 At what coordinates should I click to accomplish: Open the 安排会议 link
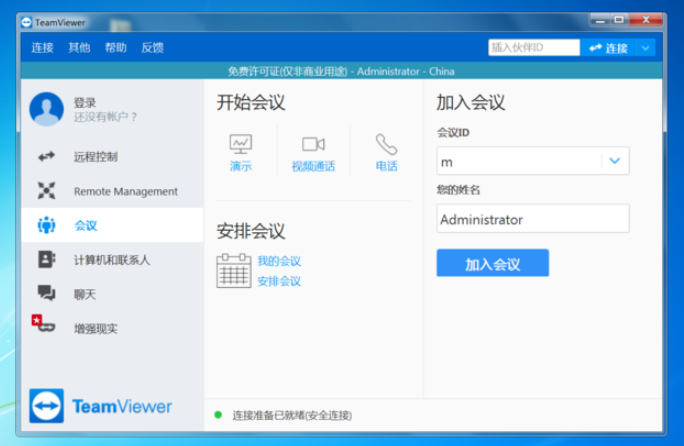279,281
